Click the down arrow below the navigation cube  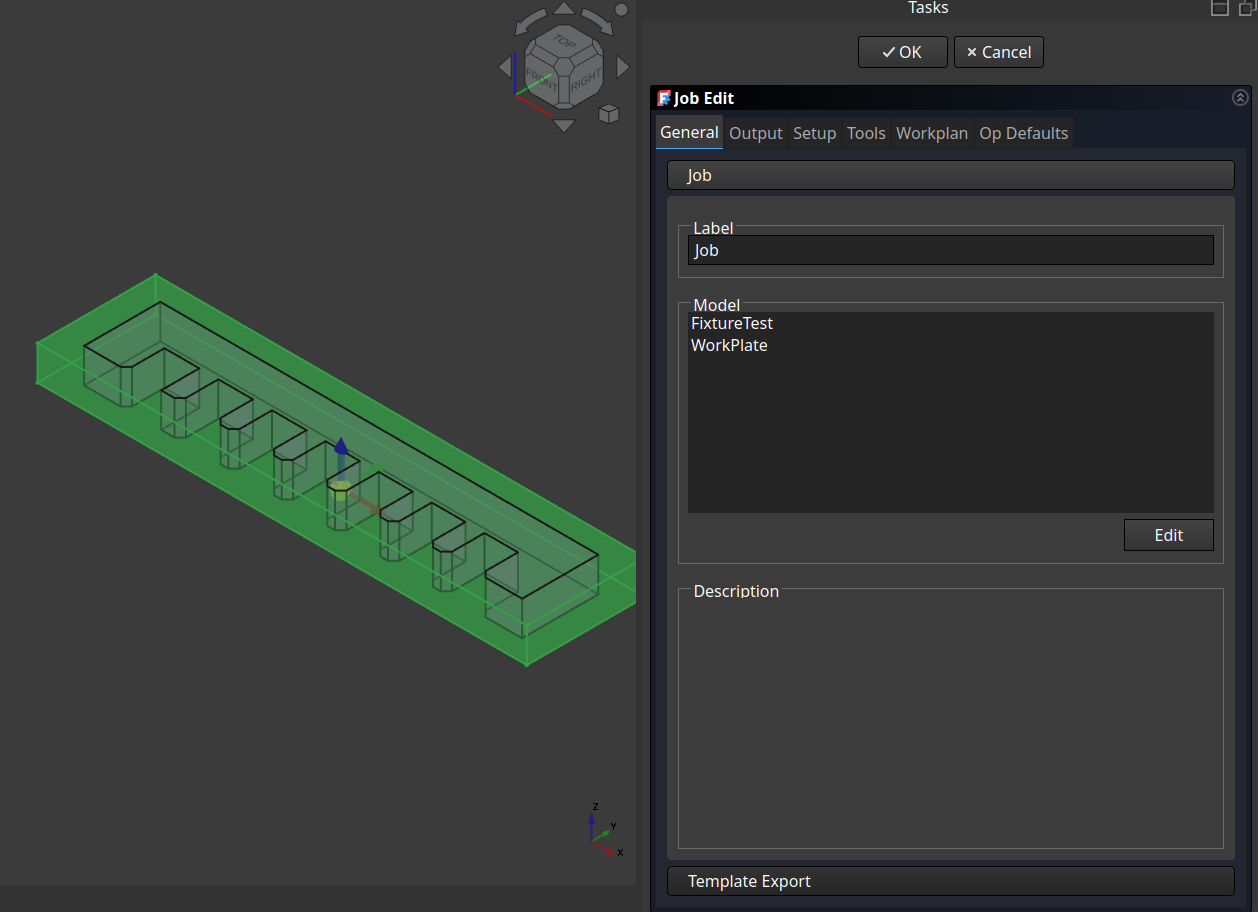tap(564, 126)
